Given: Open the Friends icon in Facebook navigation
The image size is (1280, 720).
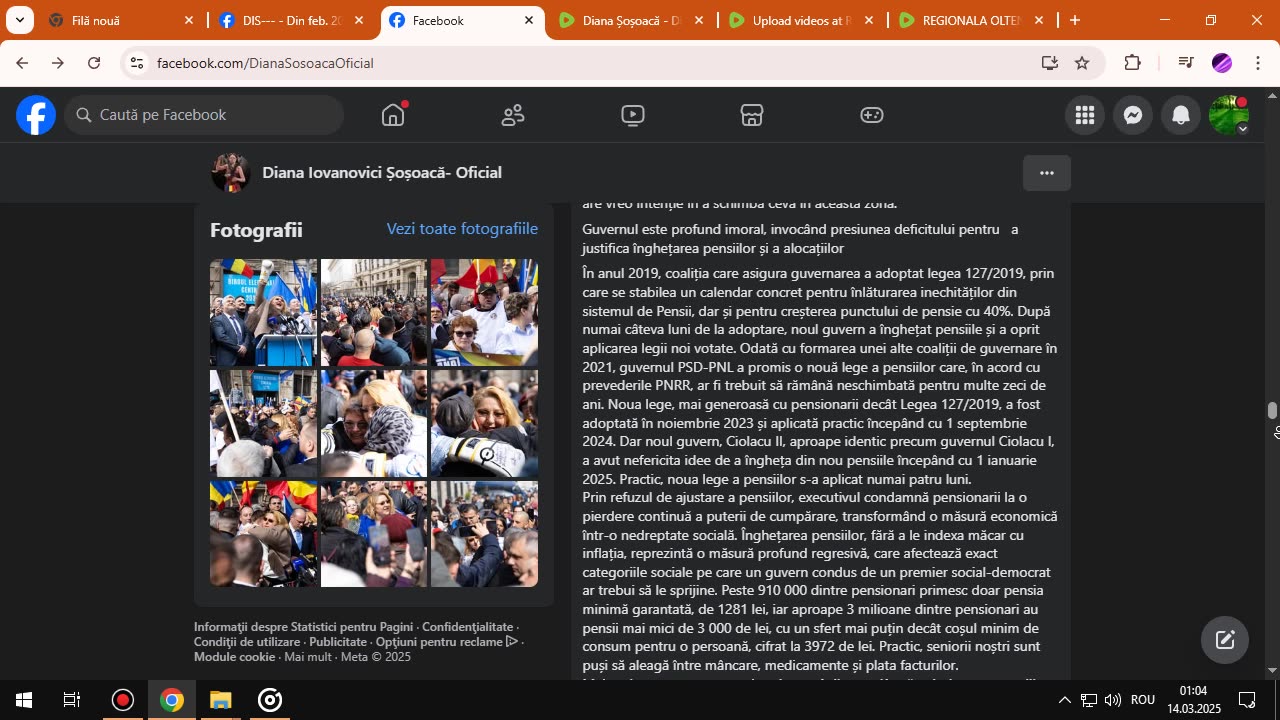Looking at the screenshot, I should 513,115.
